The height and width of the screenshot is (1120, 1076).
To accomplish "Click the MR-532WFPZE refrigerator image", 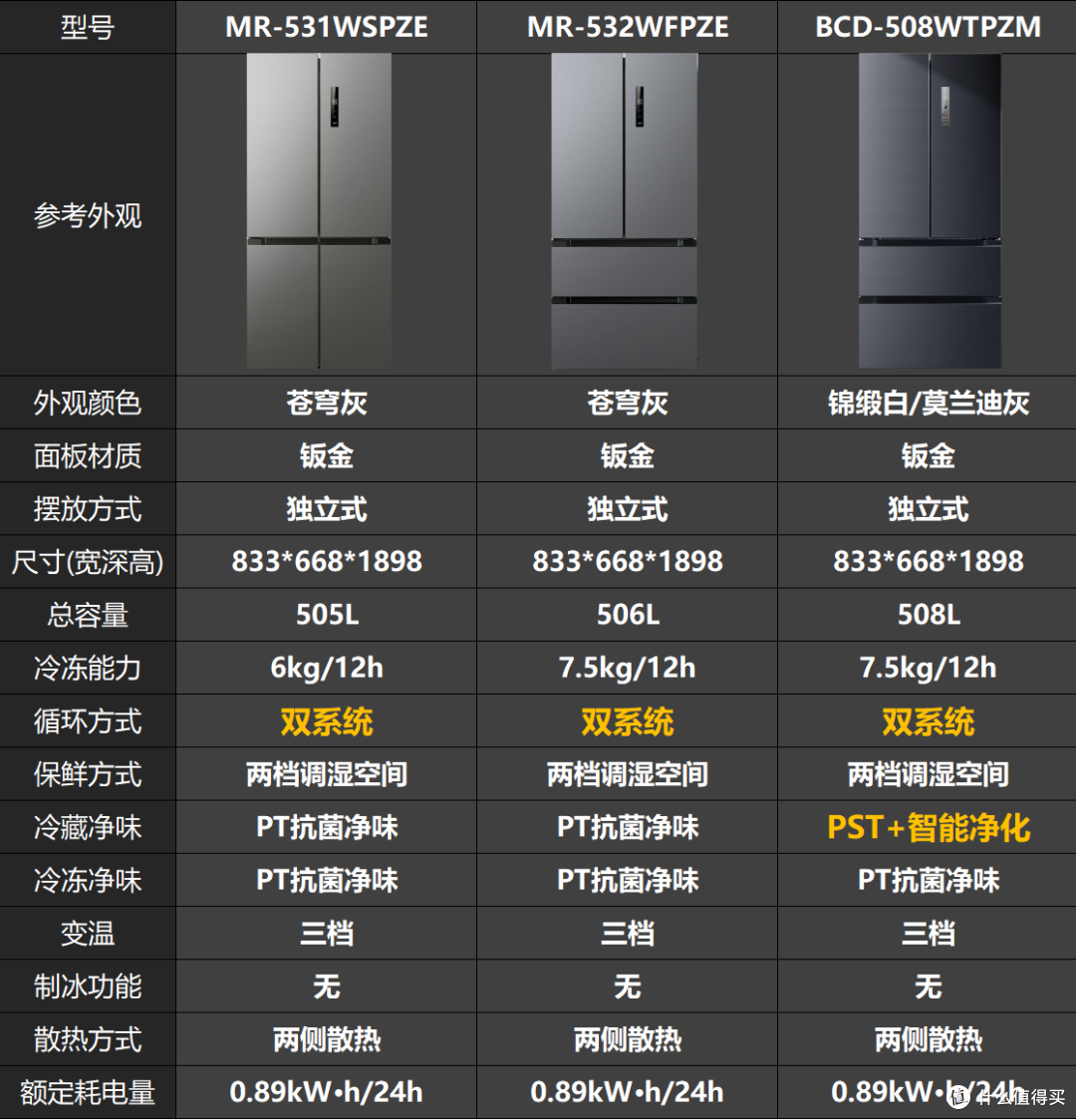I will coord(624,211).
